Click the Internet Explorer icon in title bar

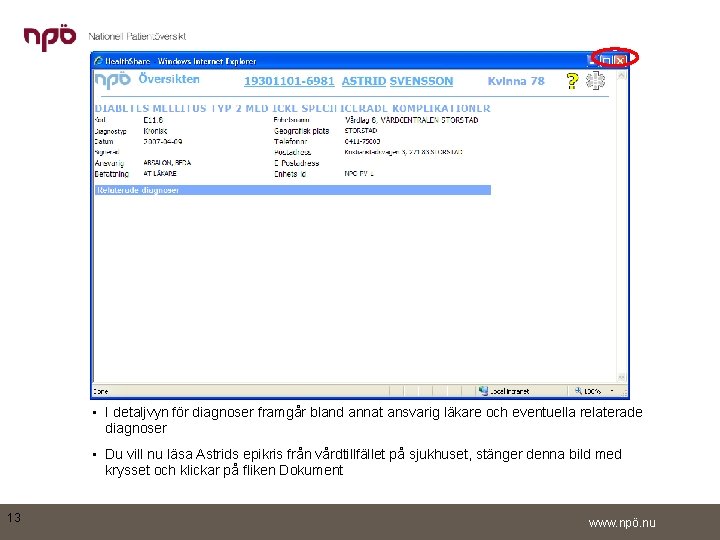98,61
